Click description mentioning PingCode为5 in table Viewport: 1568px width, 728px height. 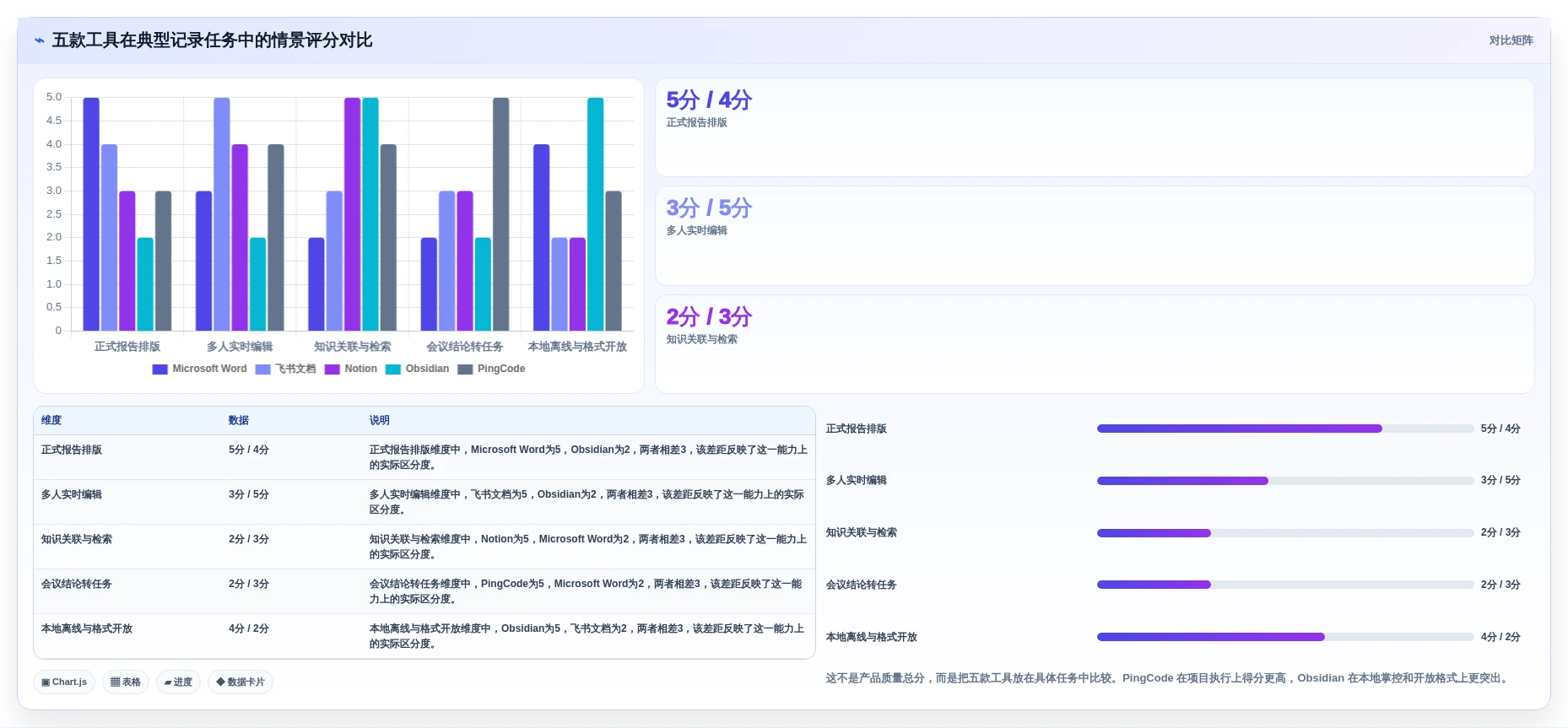click(587, 591)
